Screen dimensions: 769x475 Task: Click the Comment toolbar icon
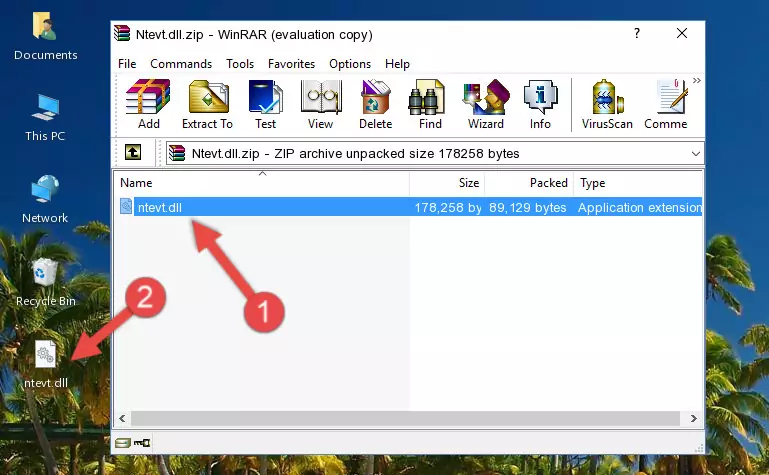[x=666, y=104]
